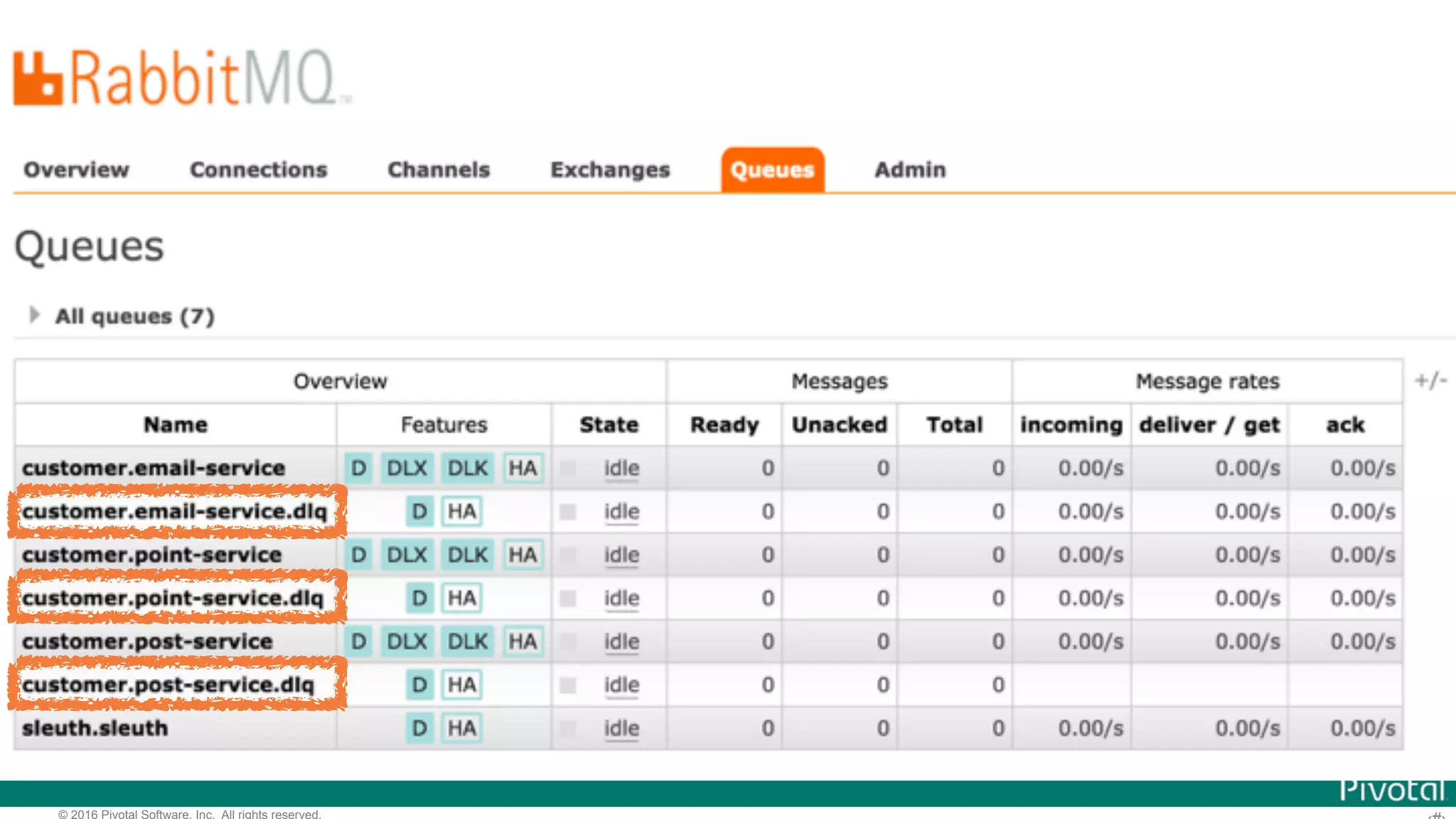Sort by the Ready column header
Viewport: 1456px width, 819px height.
click(724, 425)
